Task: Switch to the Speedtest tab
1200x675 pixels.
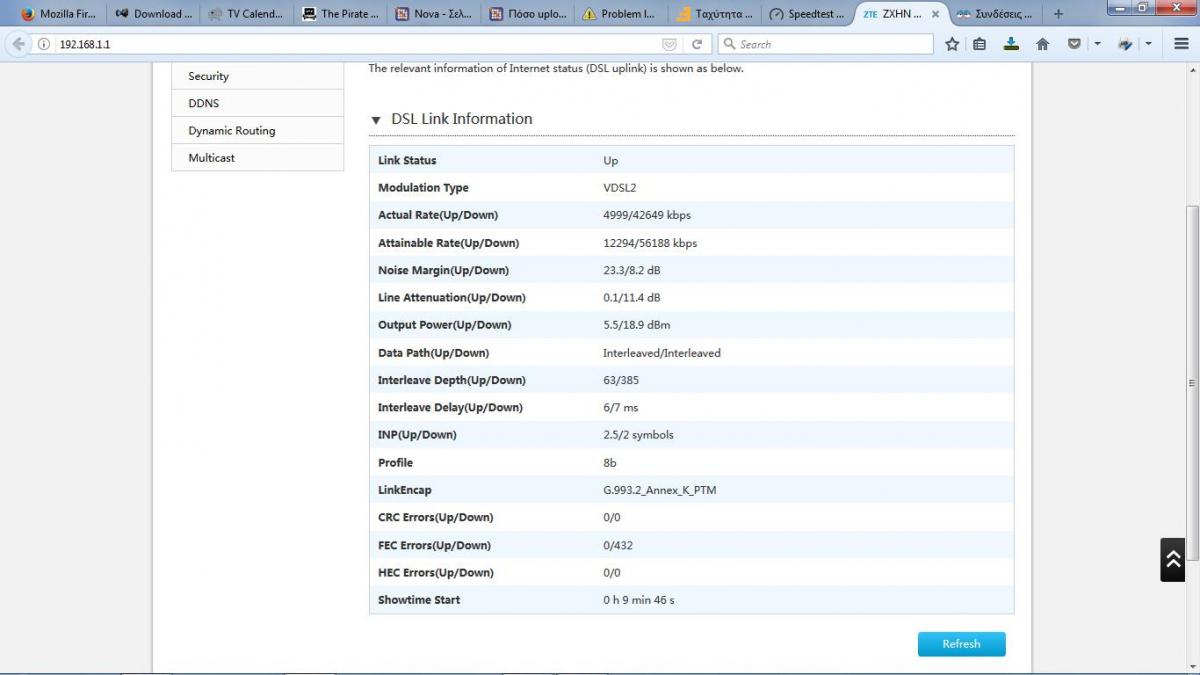Action: (810, 14)
